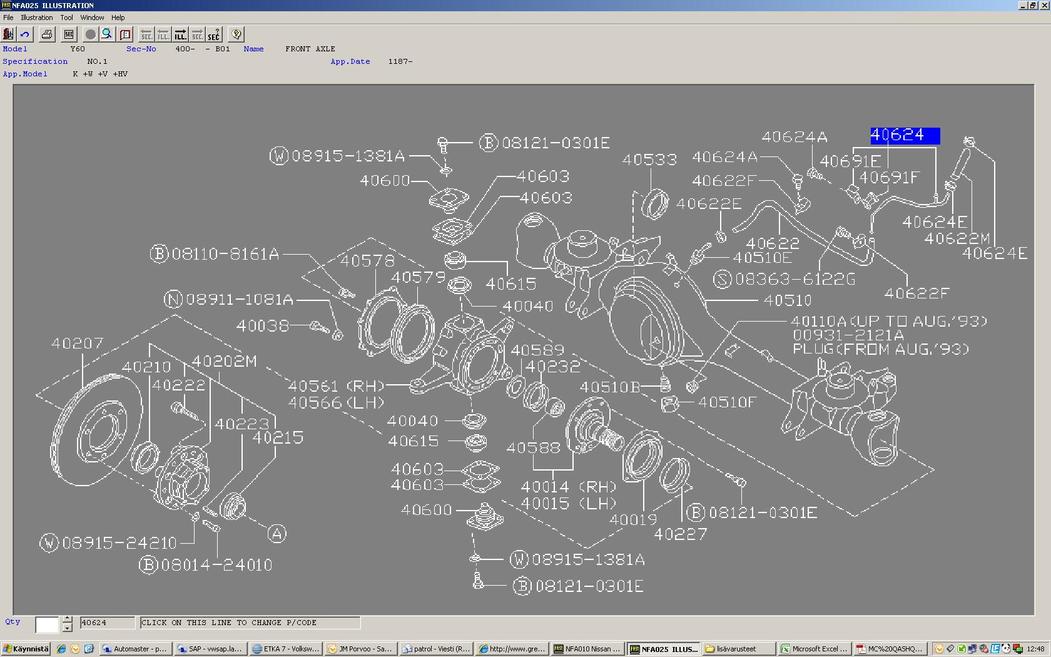Switch to Microsoft Excel in the taskbar
Viewport: 1051px width, 657px height.
[814, 649]
